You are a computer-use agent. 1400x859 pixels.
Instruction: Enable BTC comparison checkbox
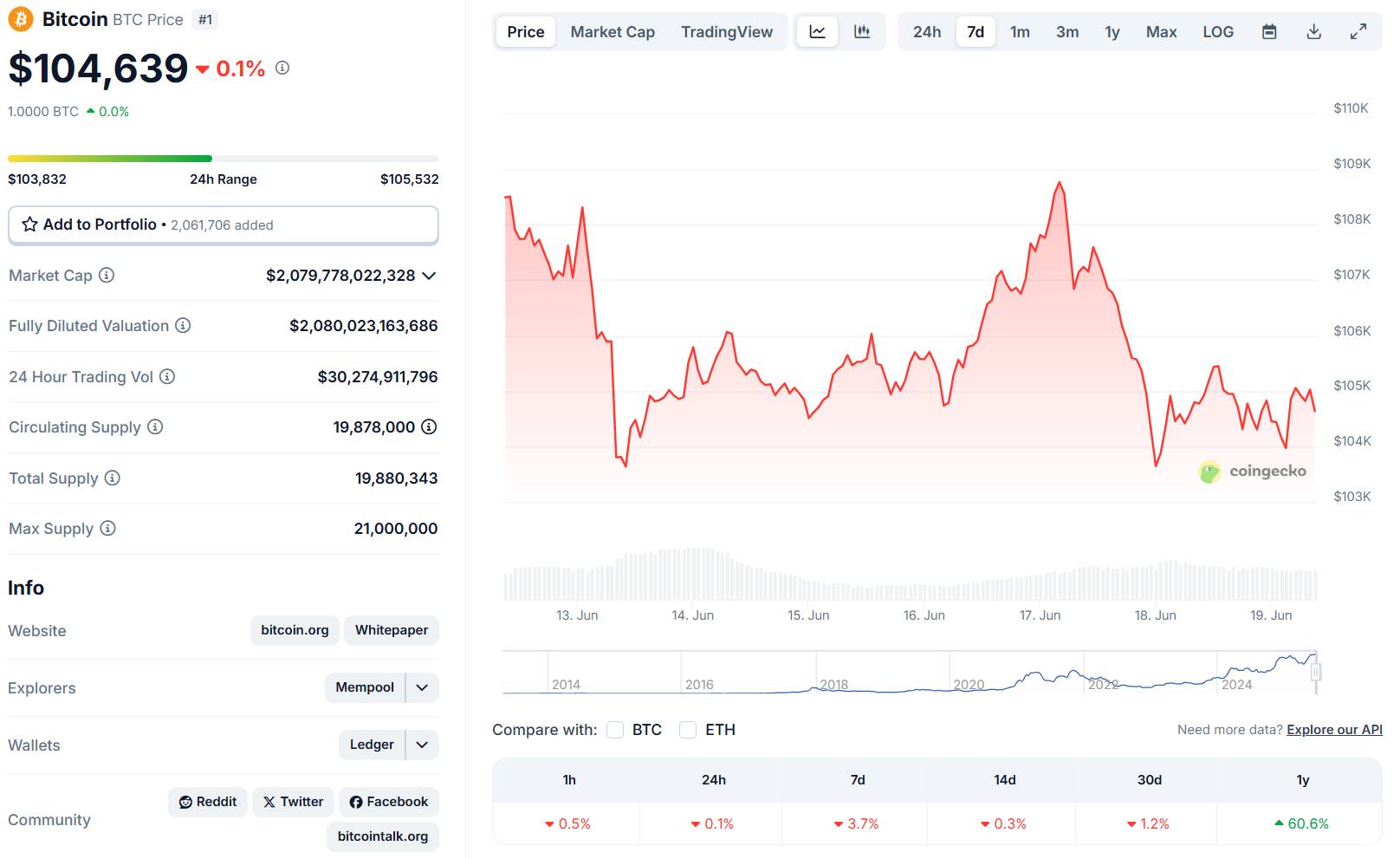point(615,730)
